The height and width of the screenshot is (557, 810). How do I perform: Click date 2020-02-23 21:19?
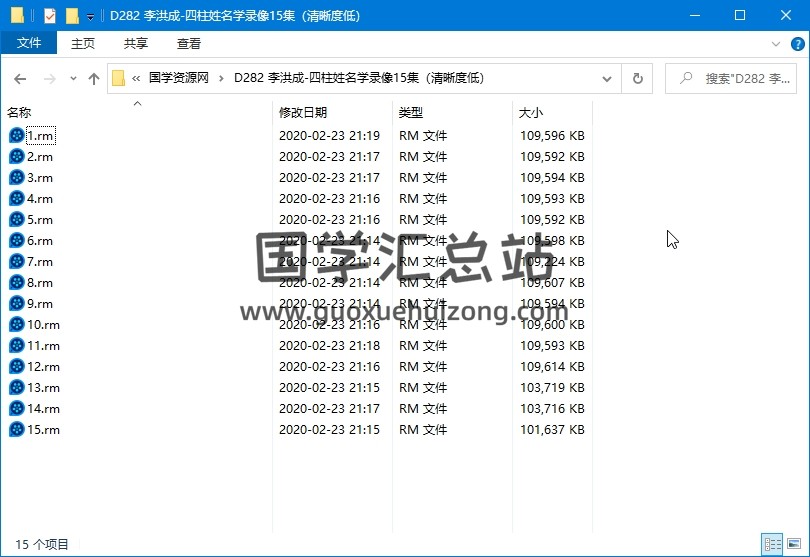tap(330, 135)
